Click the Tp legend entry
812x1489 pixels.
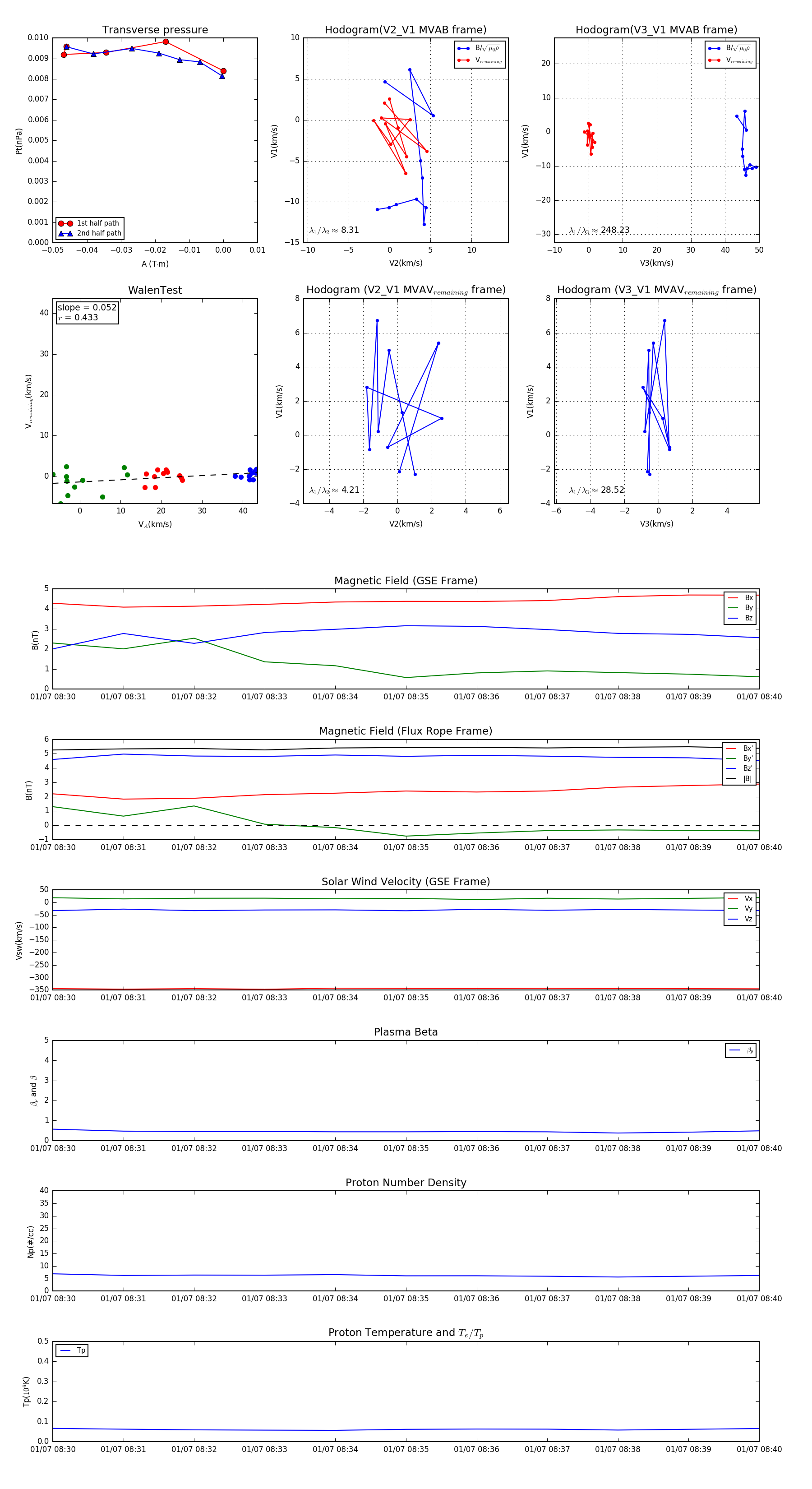72,1351
